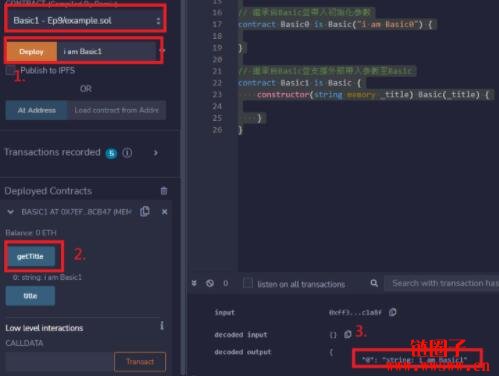Focus Search with transaction hash field
This screenshot has width=499, height=376.
click(442, 283)
